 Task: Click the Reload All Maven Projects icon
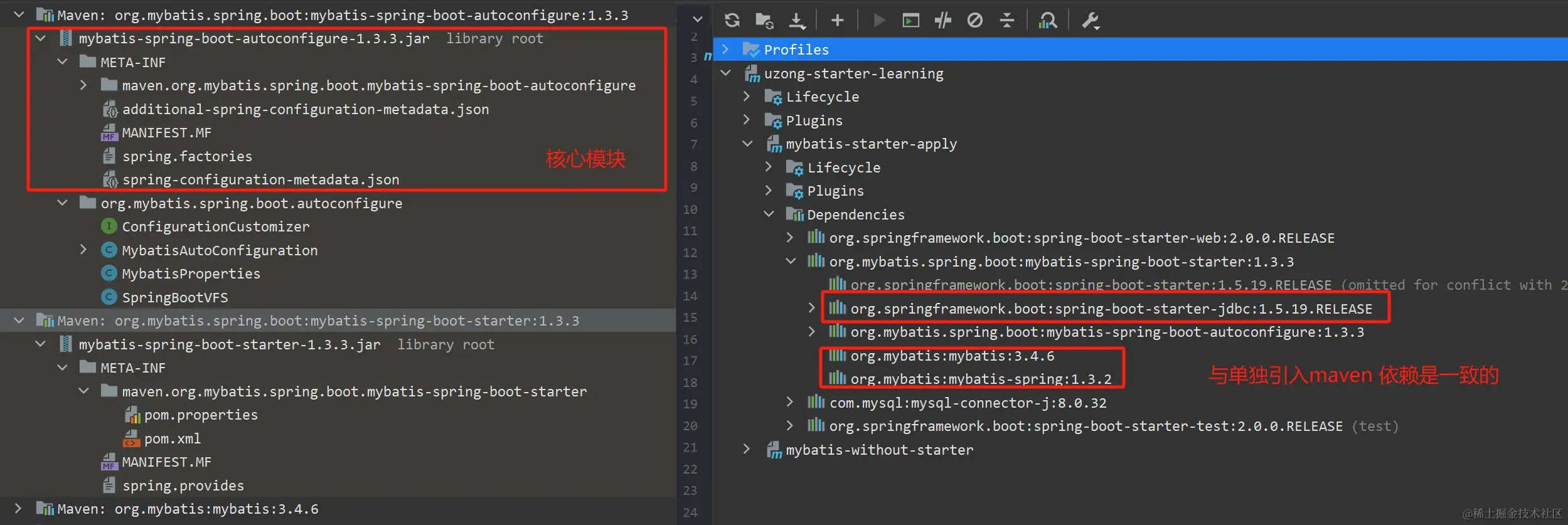[732, 20]
